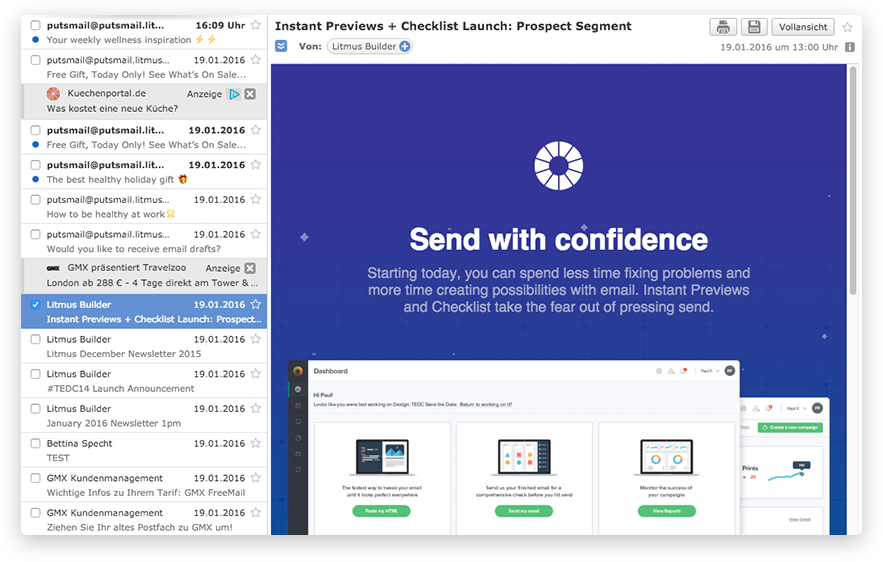Screen dimensions: 883x562
Task: Star the Ziehen Sie Ihr altes Postfach email
Action: coord(256,512)
